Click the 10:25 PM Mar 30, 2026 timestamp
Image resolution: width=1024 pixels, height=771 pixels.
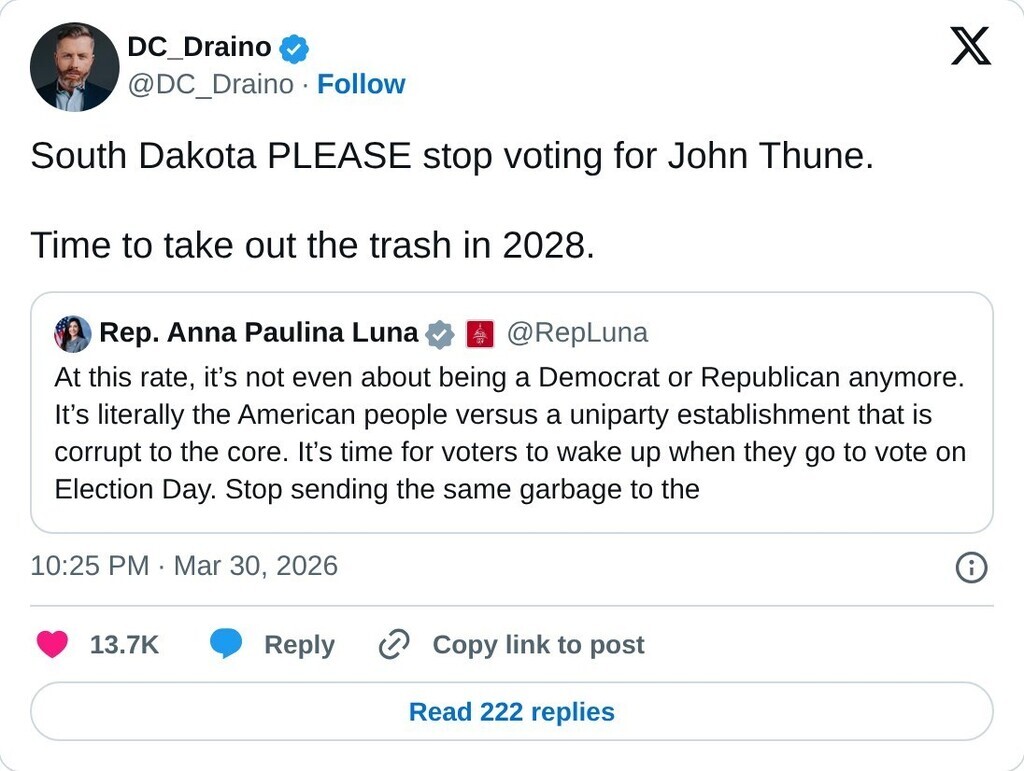184,566
